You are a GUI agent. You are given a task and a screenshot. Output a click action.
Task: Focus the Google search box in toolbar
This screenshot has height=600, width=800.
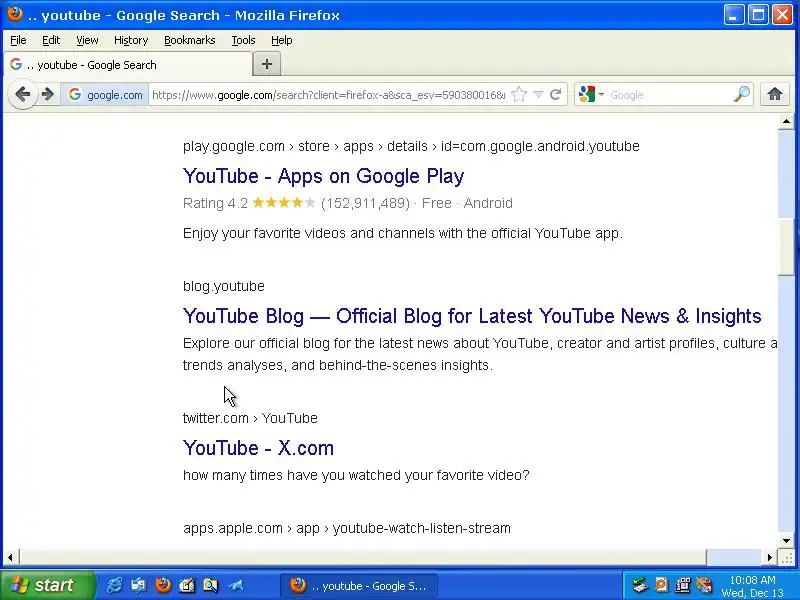click(669, 95)
